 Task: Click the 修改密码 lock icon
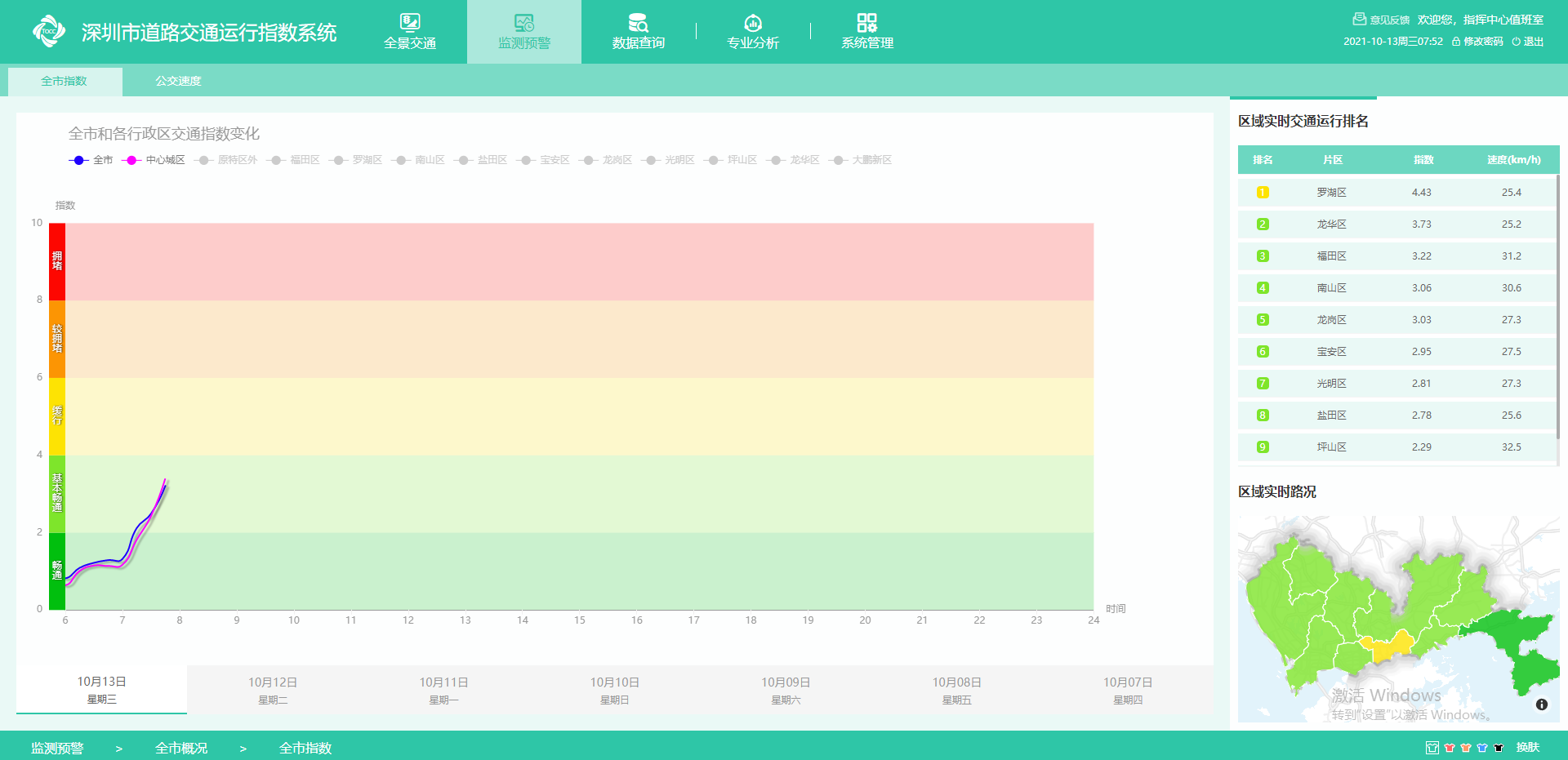pyautogui.click(x=1456, y=42)
